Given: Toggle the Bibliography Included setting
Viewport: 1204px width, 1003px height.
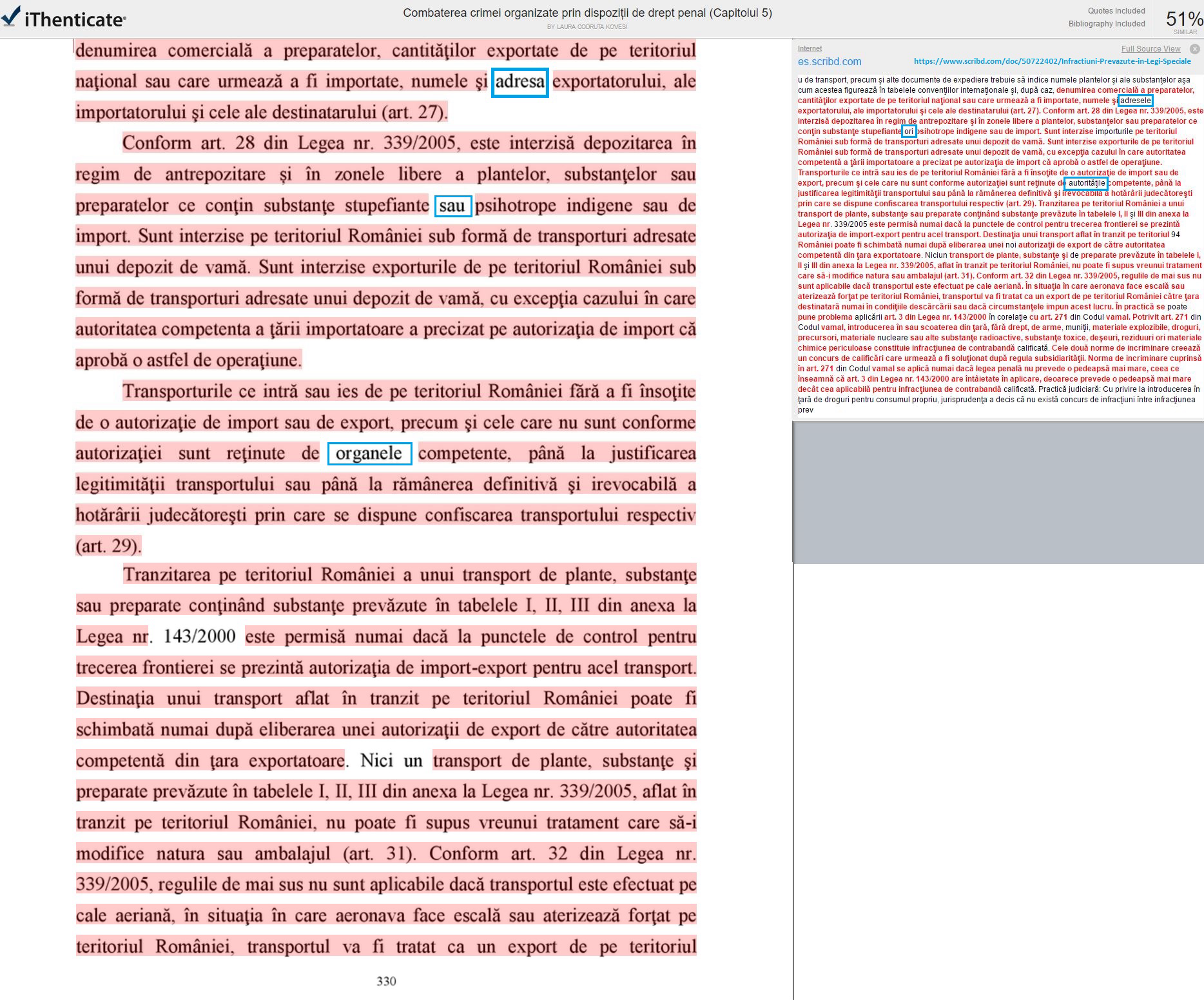Looking at the screenshot, I should (1107, 24).
